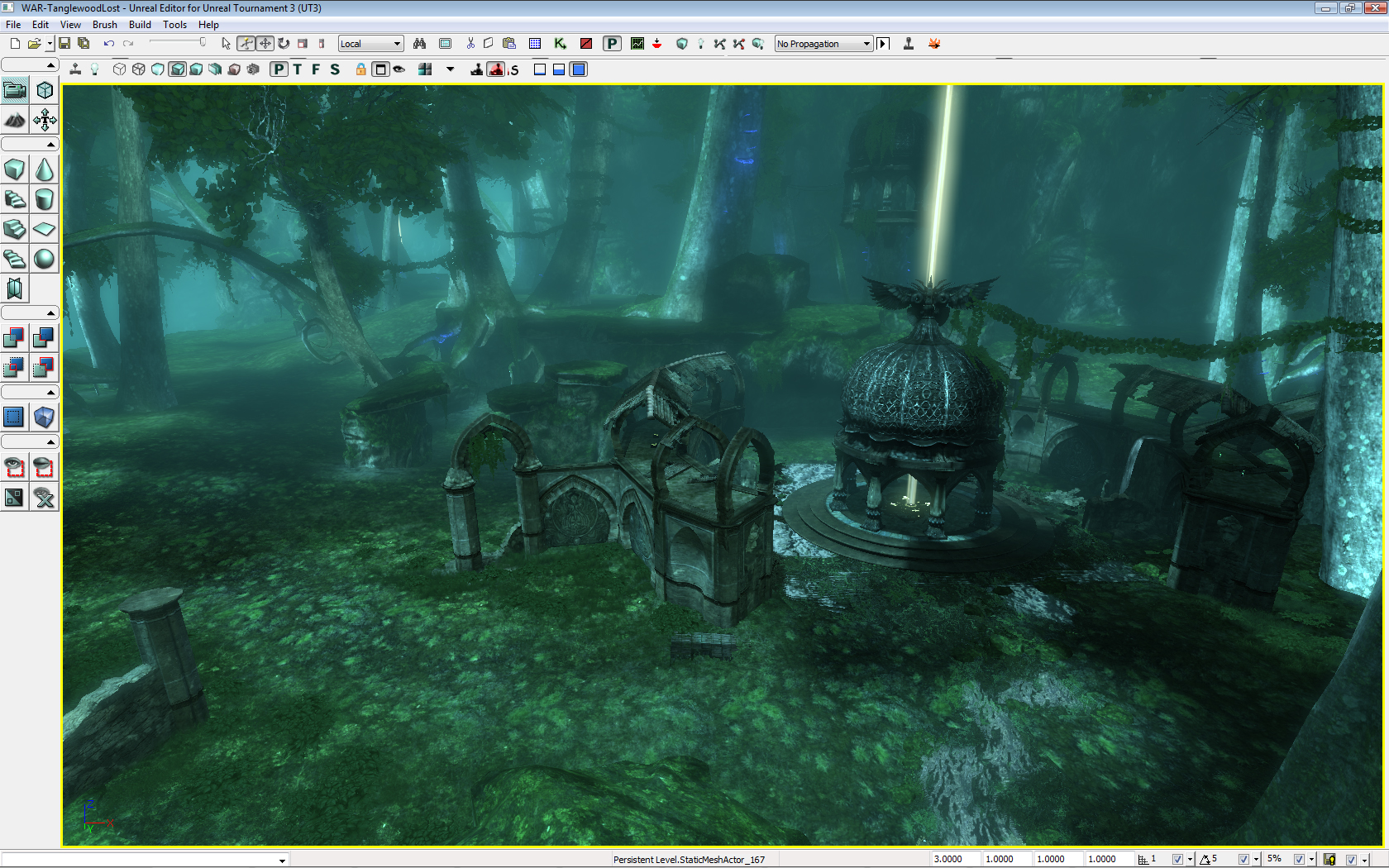Open the File menu

(x=13, y=25)
